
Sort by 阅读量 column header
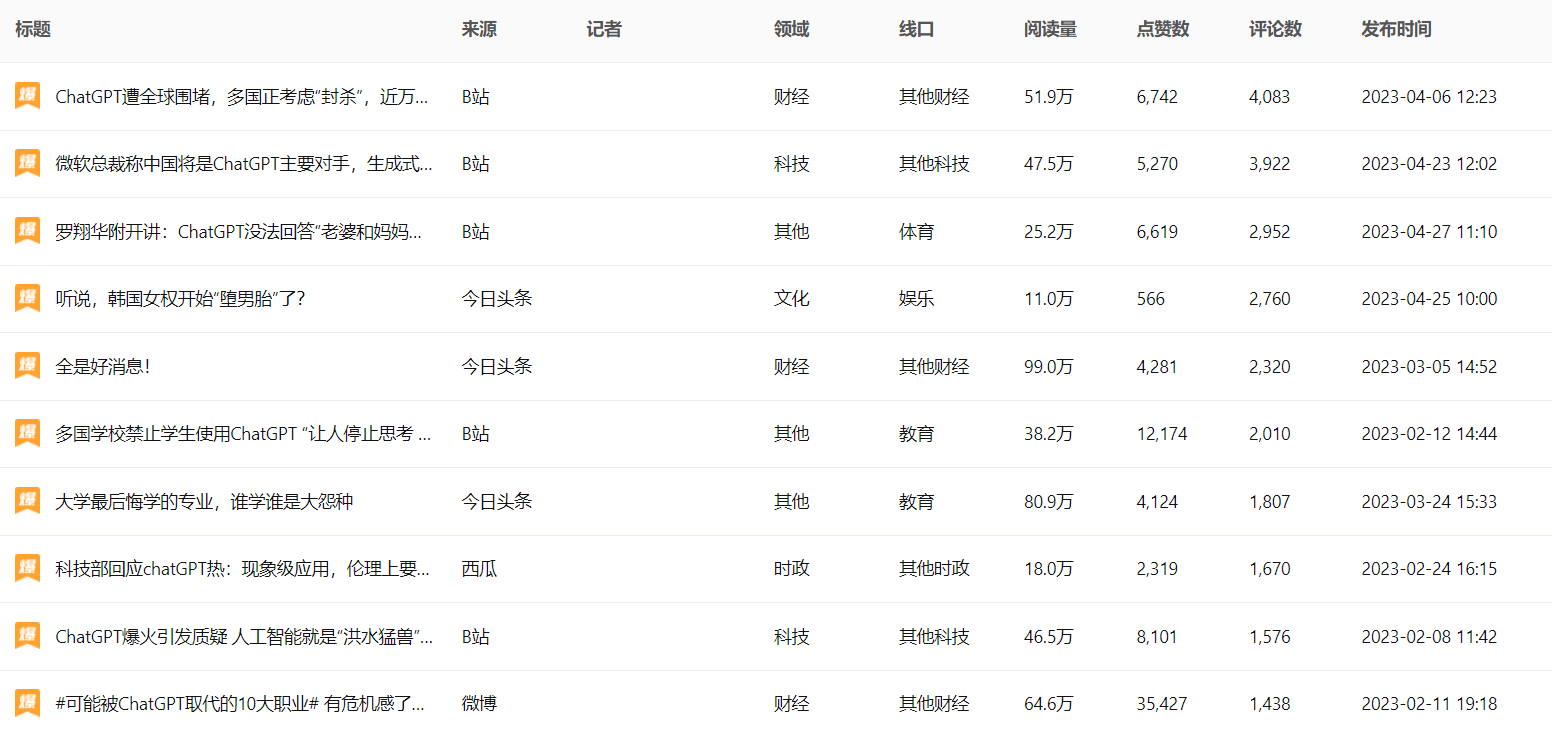(x=1050, y=30)
